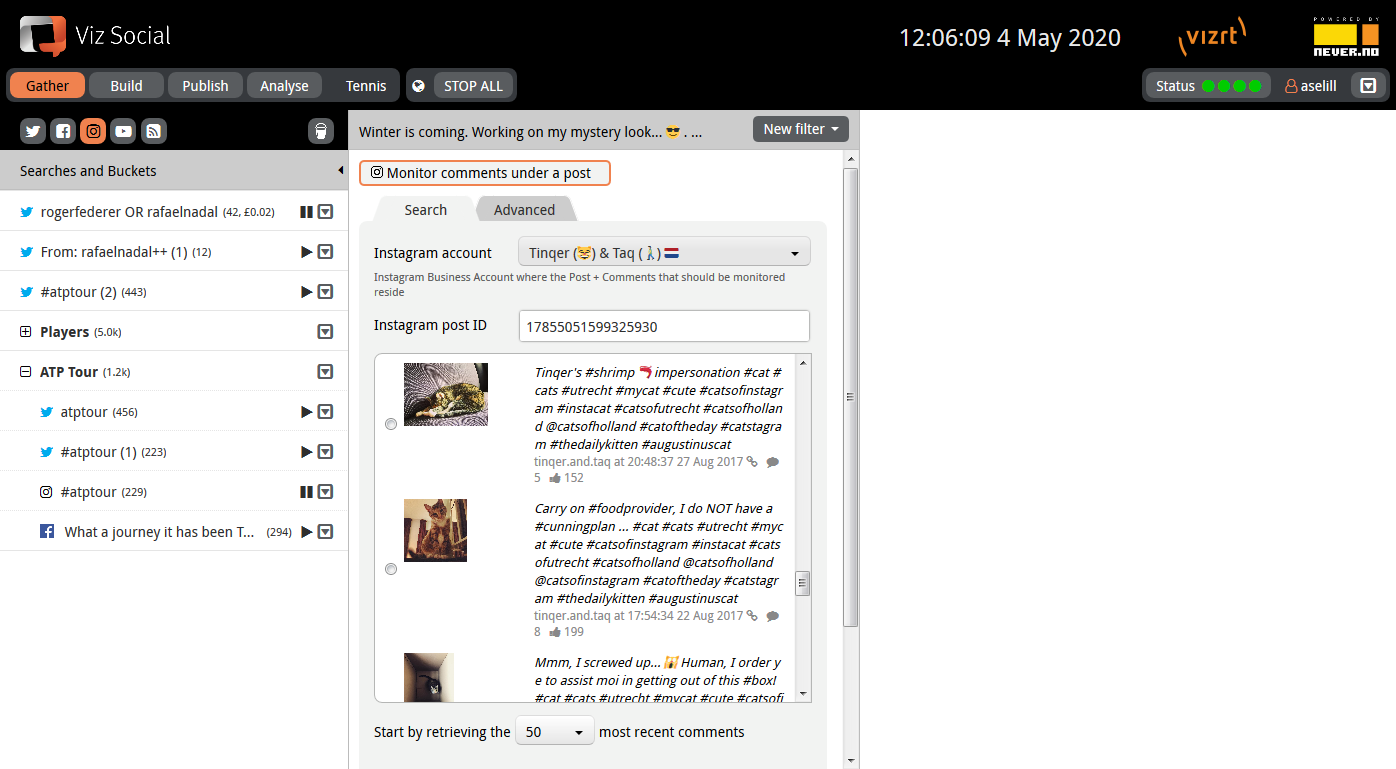Open options menu for rogerfederer OR rafaelnadal
Screen dimensions: 1396x769
pyautogui.click(x=325, y=212)
